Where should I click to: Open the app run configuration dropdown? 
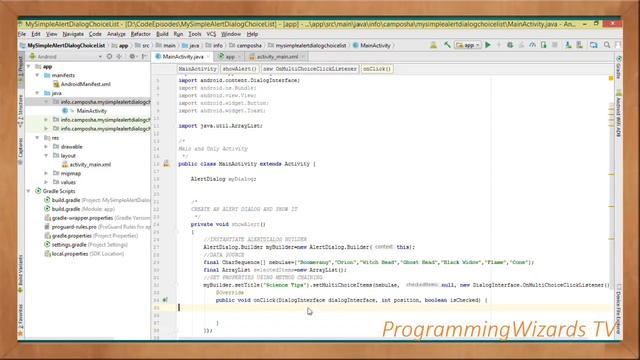point(468,45)
